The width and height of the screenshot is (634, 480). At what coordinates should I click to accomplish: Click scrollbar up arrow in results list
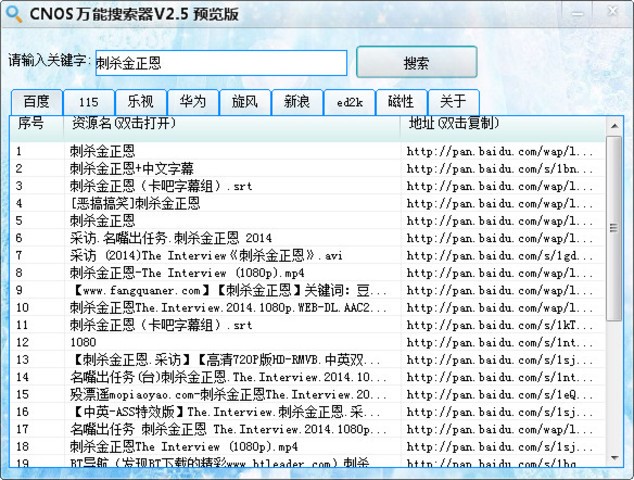614,126
